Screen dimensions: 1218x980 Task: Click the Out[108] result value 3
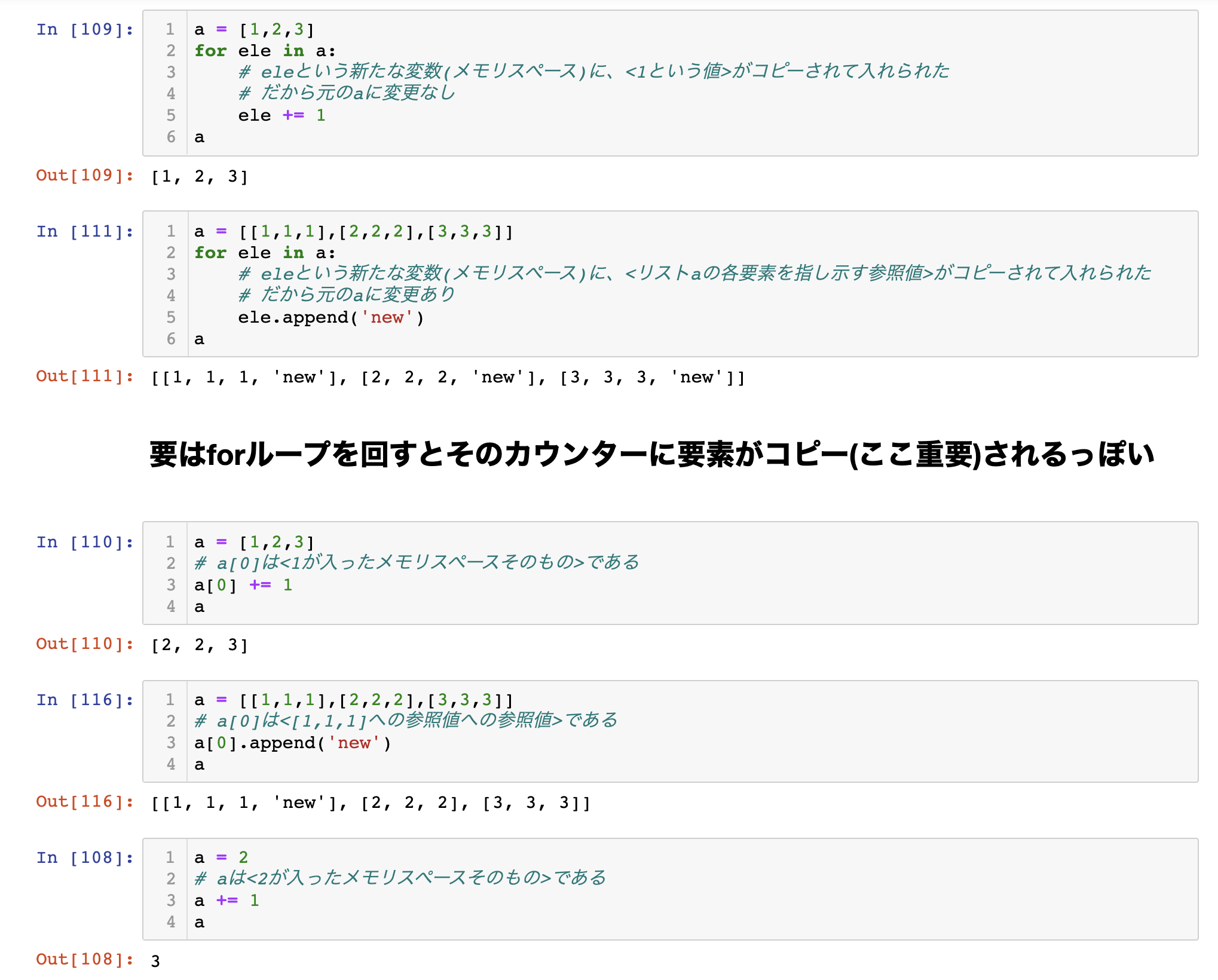155,961
